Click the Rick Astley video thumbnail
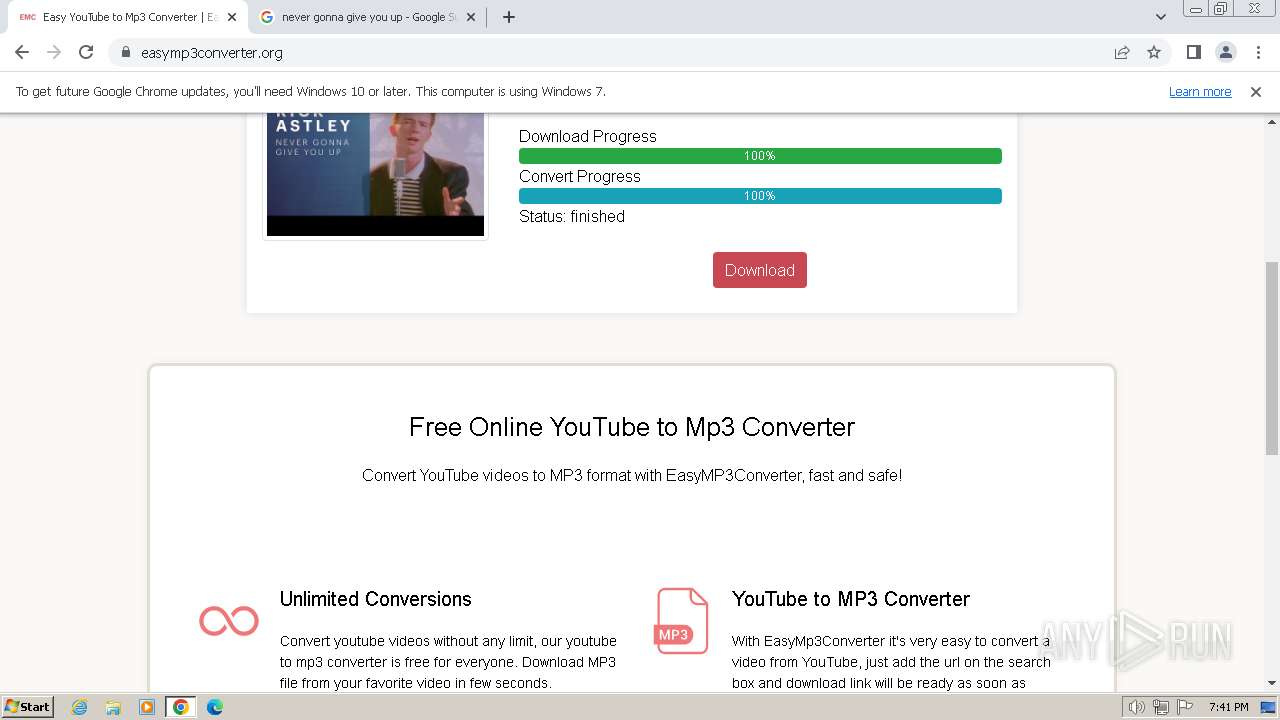 click(x=375, y=174)
